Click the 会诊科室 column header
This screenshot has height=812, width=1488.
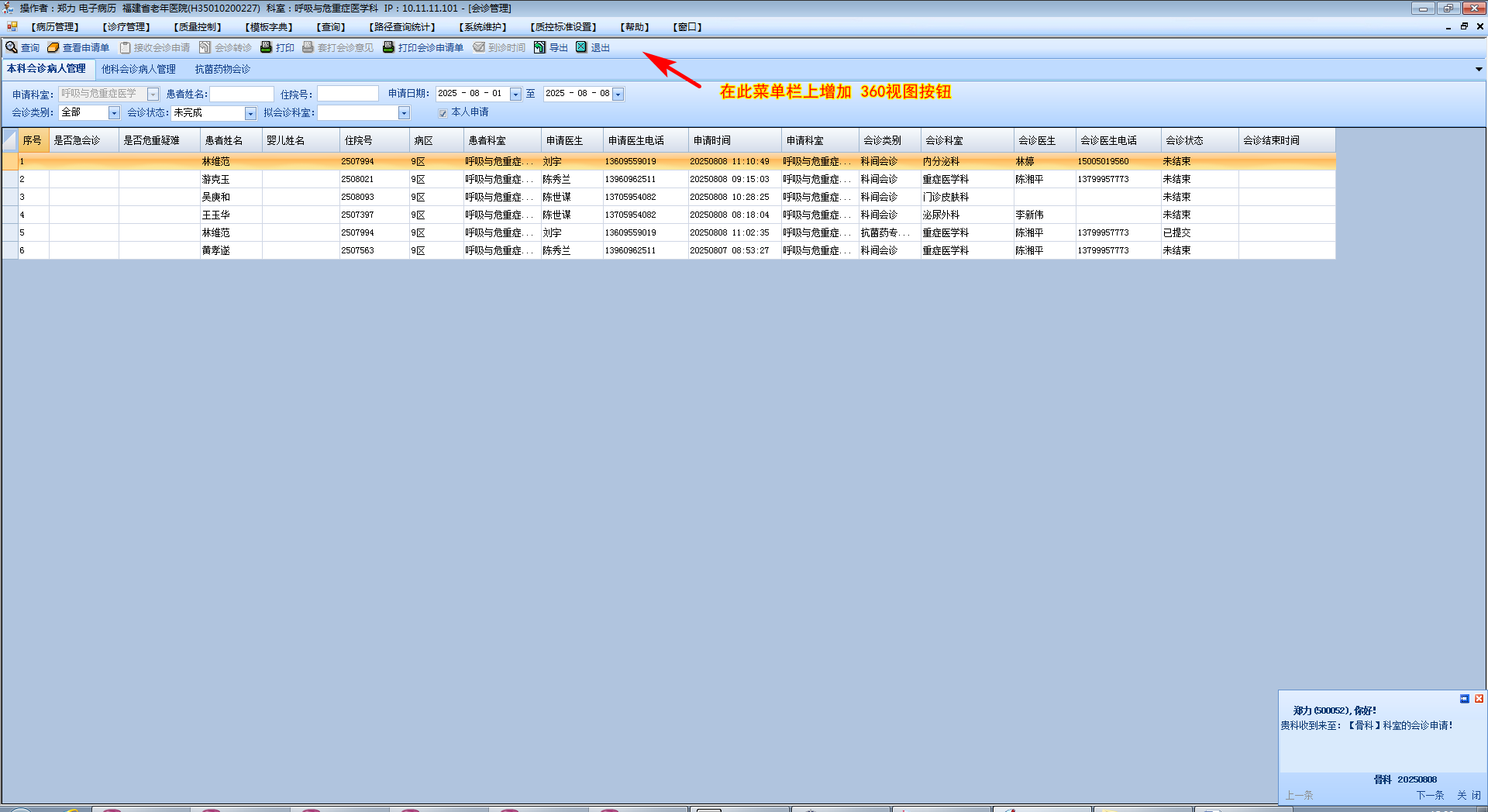point(967,140)
